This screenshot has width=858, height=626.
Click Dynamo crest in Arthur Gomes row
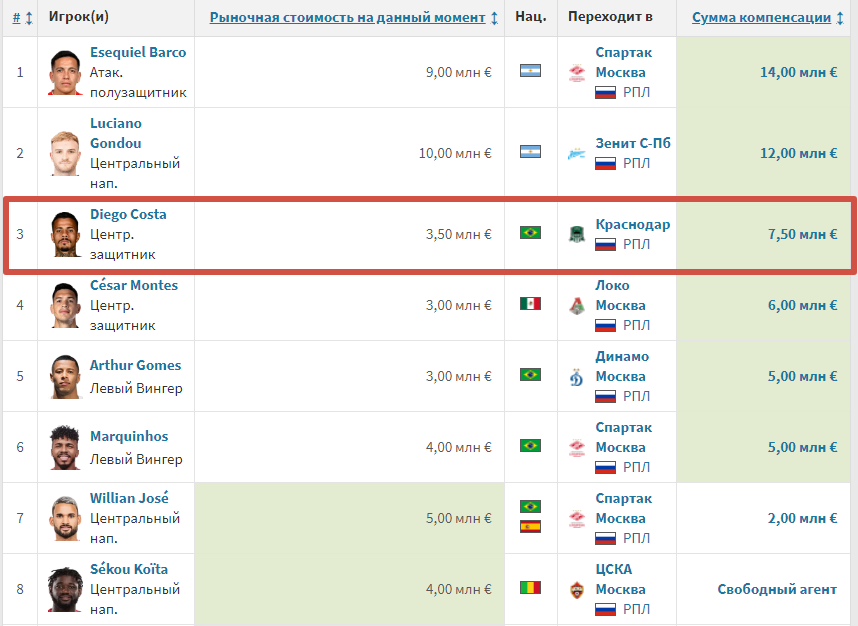pyautogui.click(x=577, y=376)
